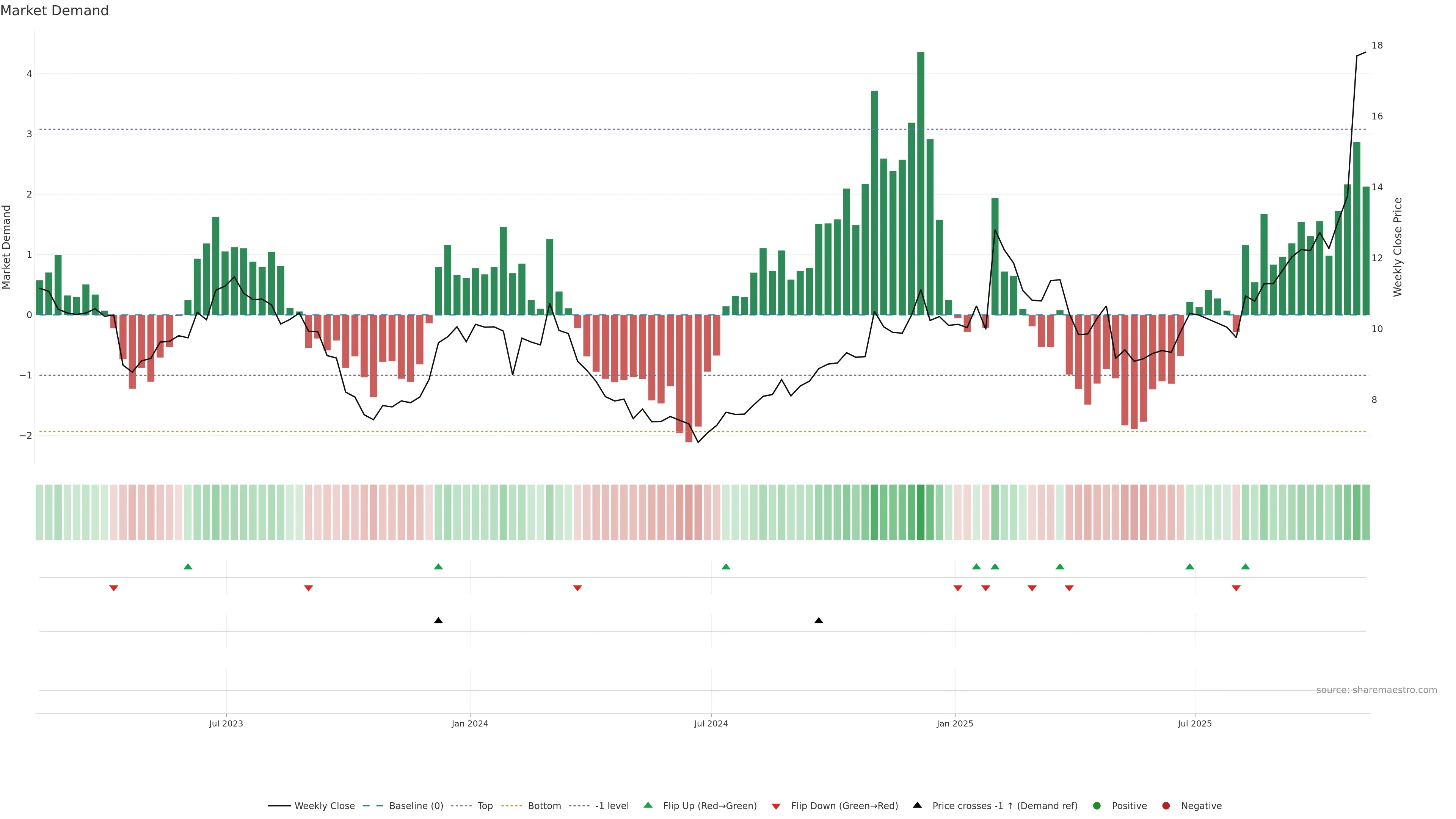Toggle the Top dotted line legend entry

point(485,805)
